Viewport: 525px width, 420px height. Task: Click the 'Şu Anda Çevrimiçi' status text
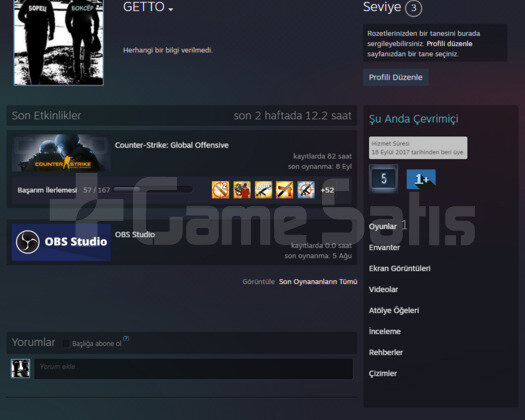tap(414, 119)
